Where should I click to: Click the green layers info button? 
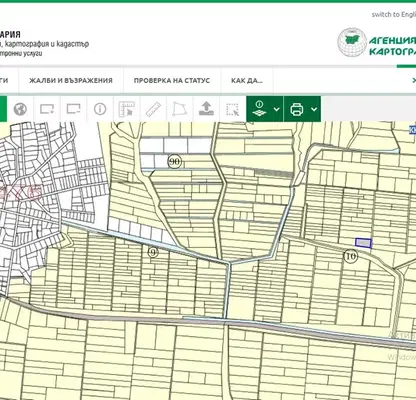(x=259, y=109)
